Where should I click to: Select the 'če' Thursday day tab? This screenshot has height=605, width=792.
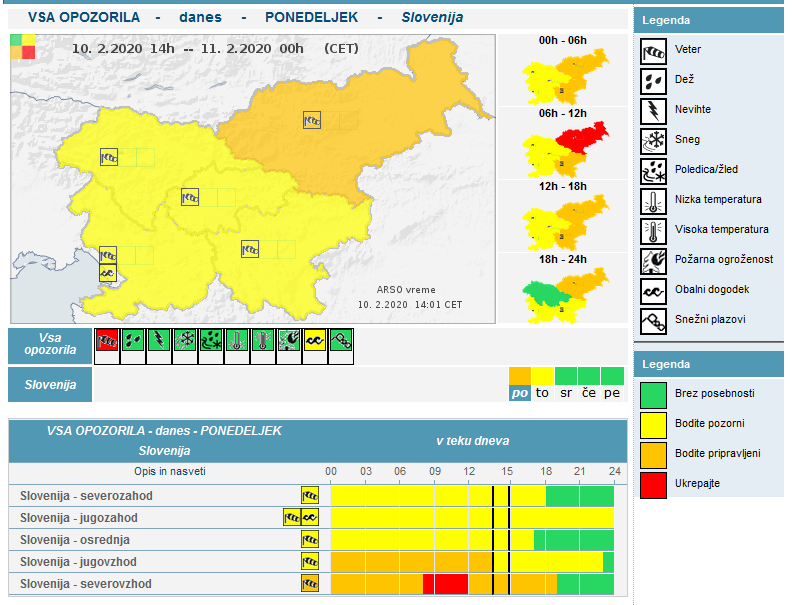(588, 385)
